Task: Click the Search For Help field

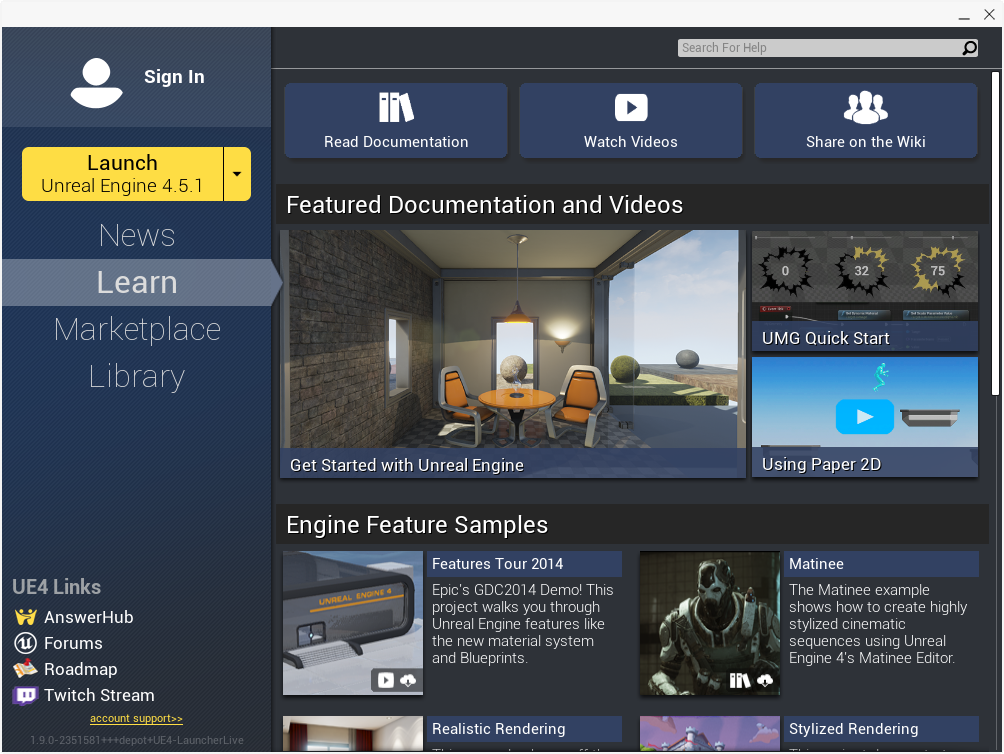Action: pos(820,48)
